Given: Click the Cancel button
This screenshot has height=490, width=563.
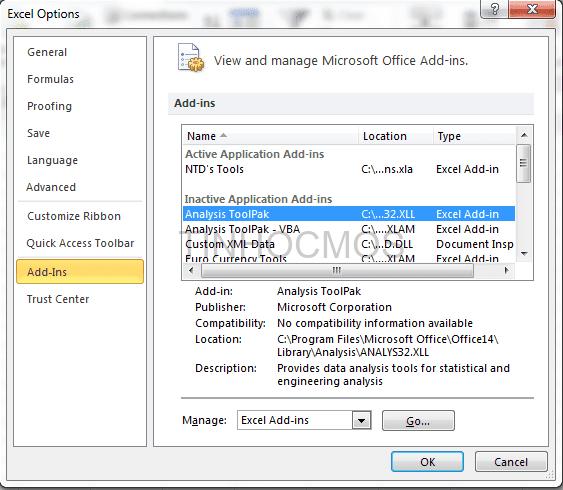Looking at the screenshot, I should 511,462.
